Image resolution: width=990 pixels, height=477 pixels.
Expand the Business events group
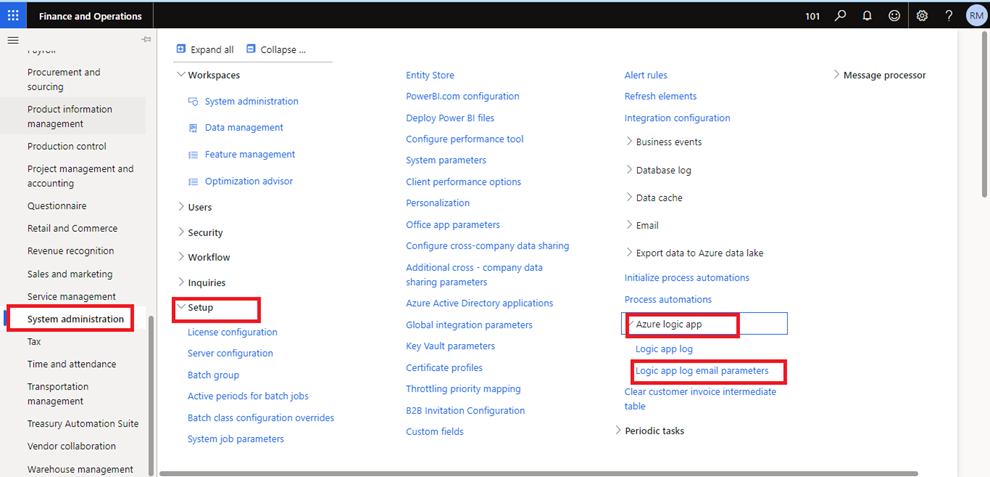pyautogui.click(x=629, y=142)
